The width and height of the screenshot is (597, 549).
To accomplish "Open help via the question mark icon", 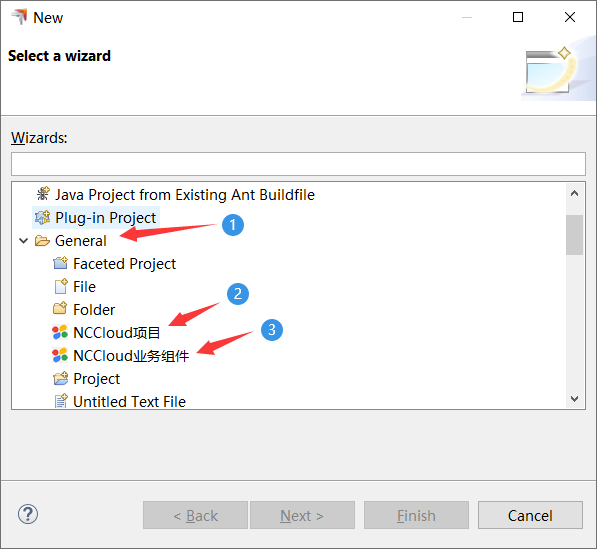I will point(28,514).
